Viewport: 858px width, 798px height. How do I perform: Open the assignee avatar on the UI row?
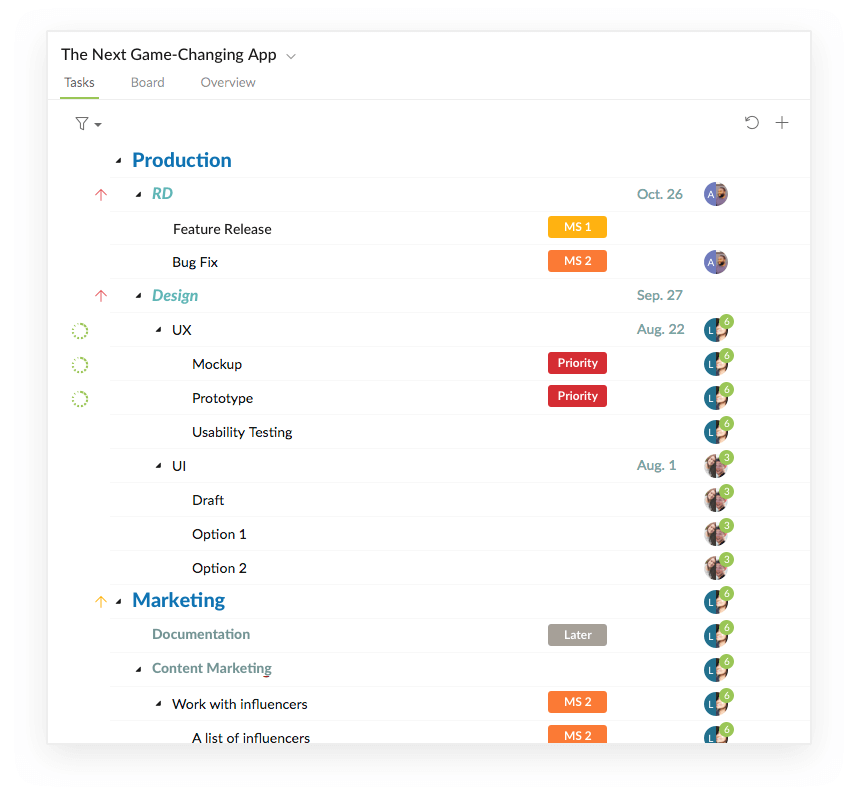click(718, 465)
